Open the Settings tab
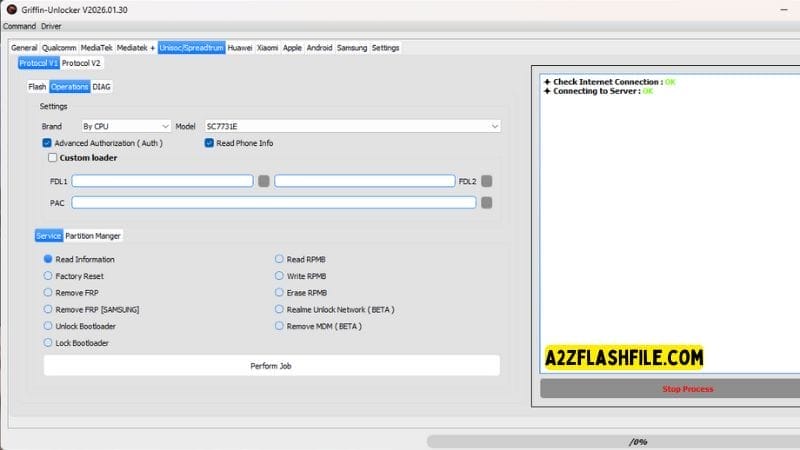This screenshot has width=800, height=450. [x=385, y=47]
